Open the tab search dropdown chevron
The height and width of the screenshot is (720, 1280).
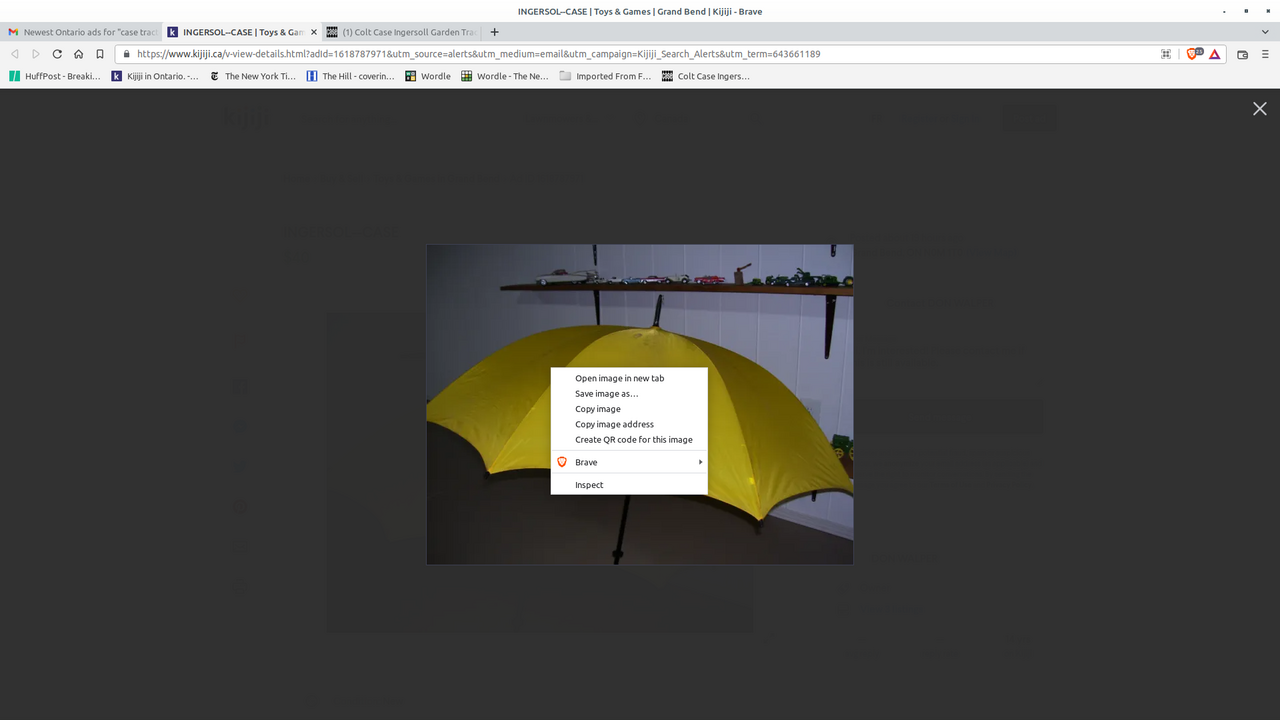(1265, 32)
